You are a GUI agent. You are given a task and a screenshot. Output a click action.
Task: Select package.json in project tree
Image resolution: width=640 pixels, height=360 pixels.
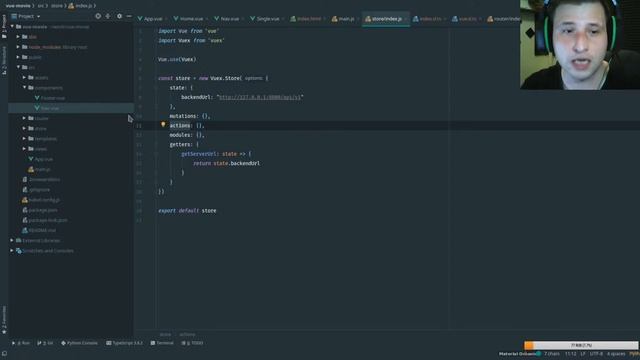(x=40, y=210)
